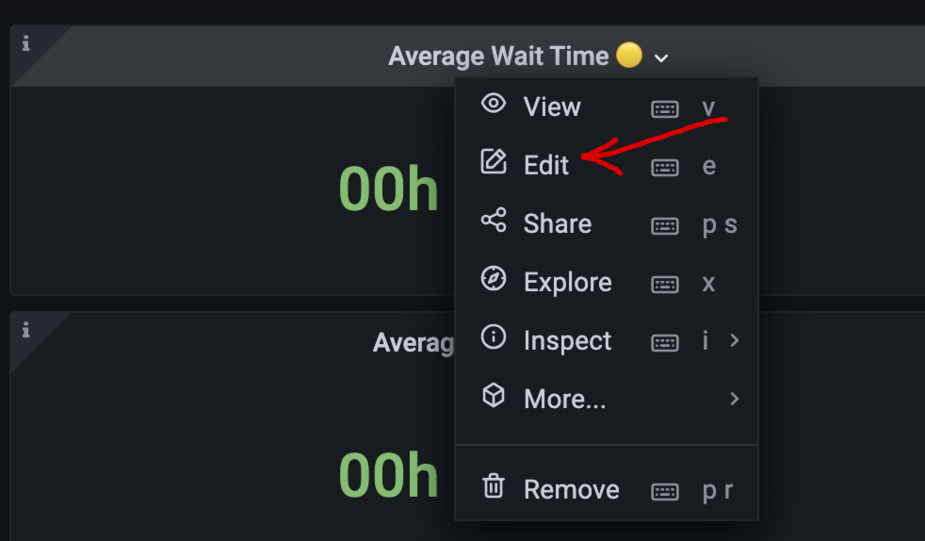Click the green 00h value in top panel
925x541 pixels.
(388, 189)
